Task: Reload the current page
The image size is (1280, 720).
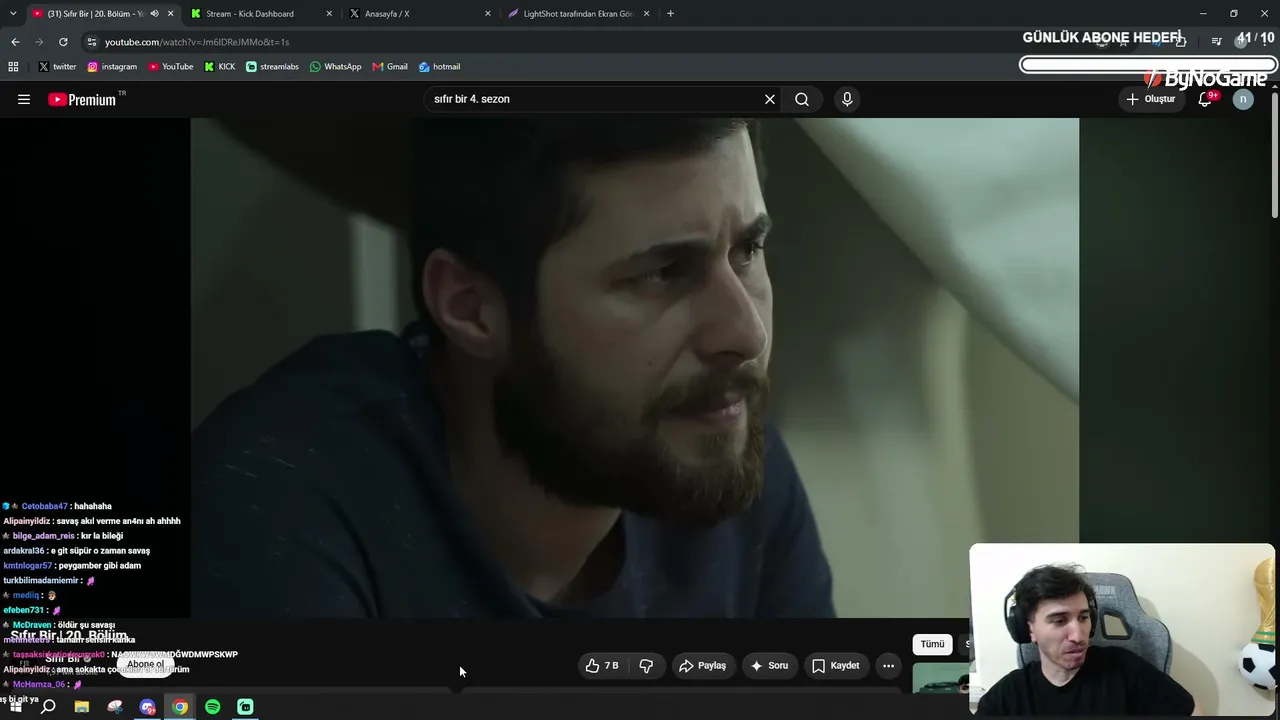Action: (63, 42)
